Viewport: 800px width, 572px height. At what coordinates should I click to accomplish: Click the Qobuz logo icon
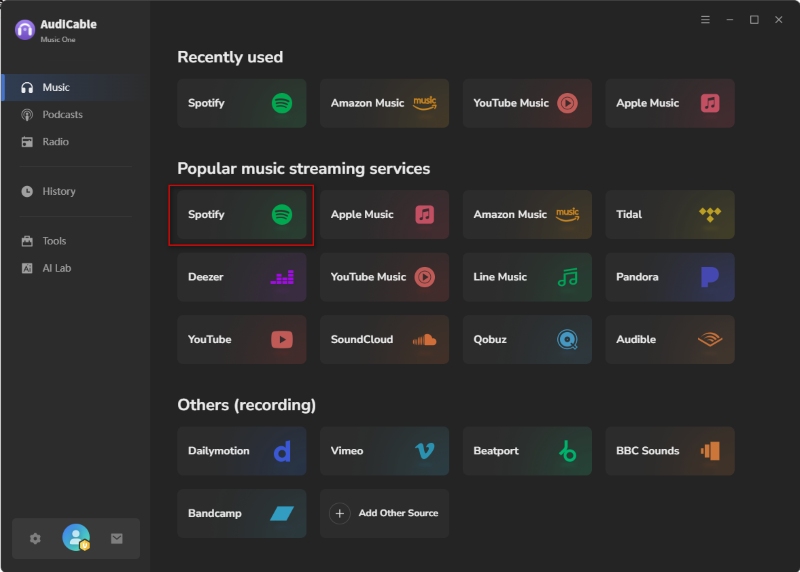(567, 339)
